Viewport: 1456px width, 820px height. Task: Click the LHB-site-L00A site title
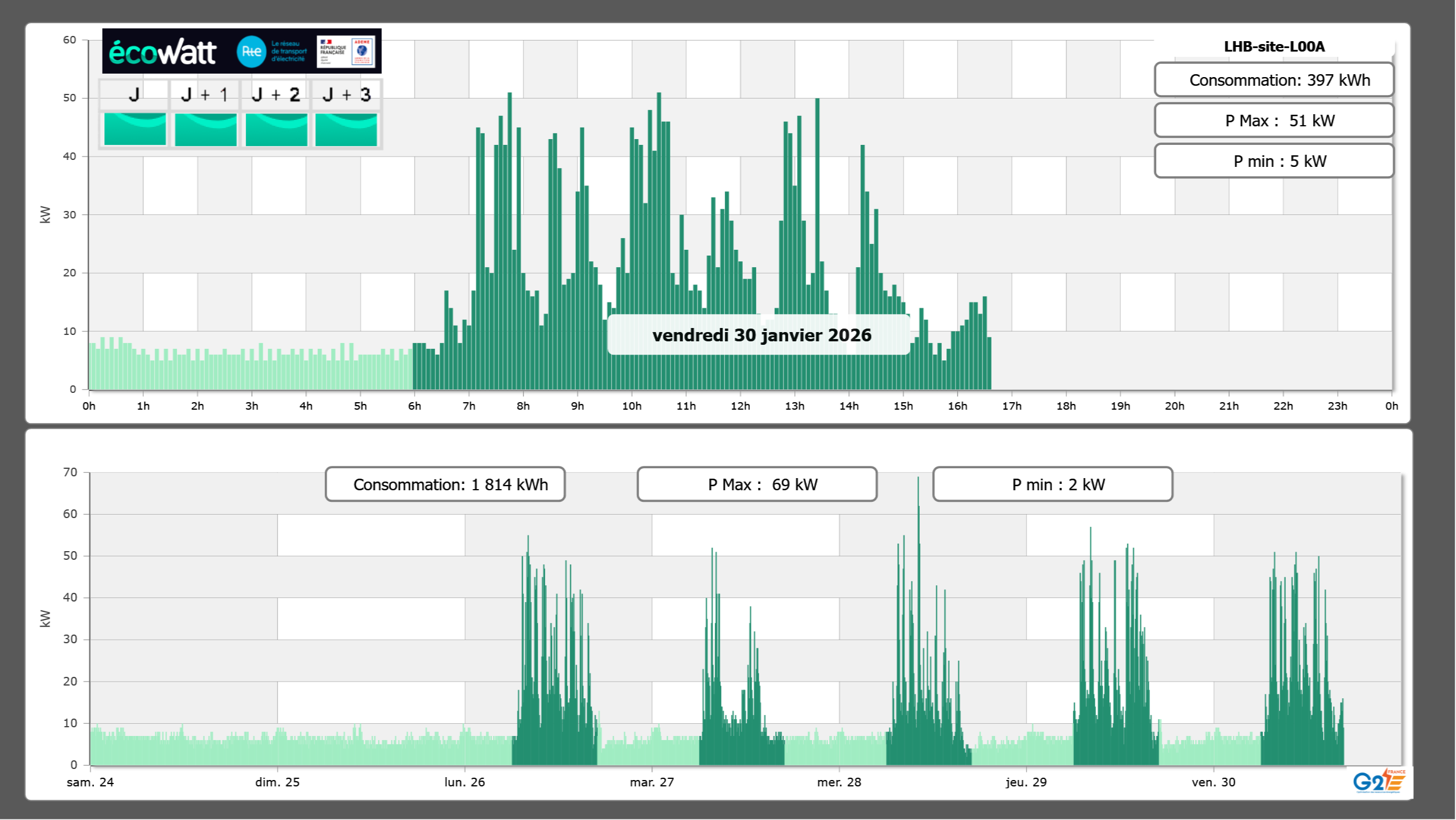pyautogui.click(x=1274, y=46)
